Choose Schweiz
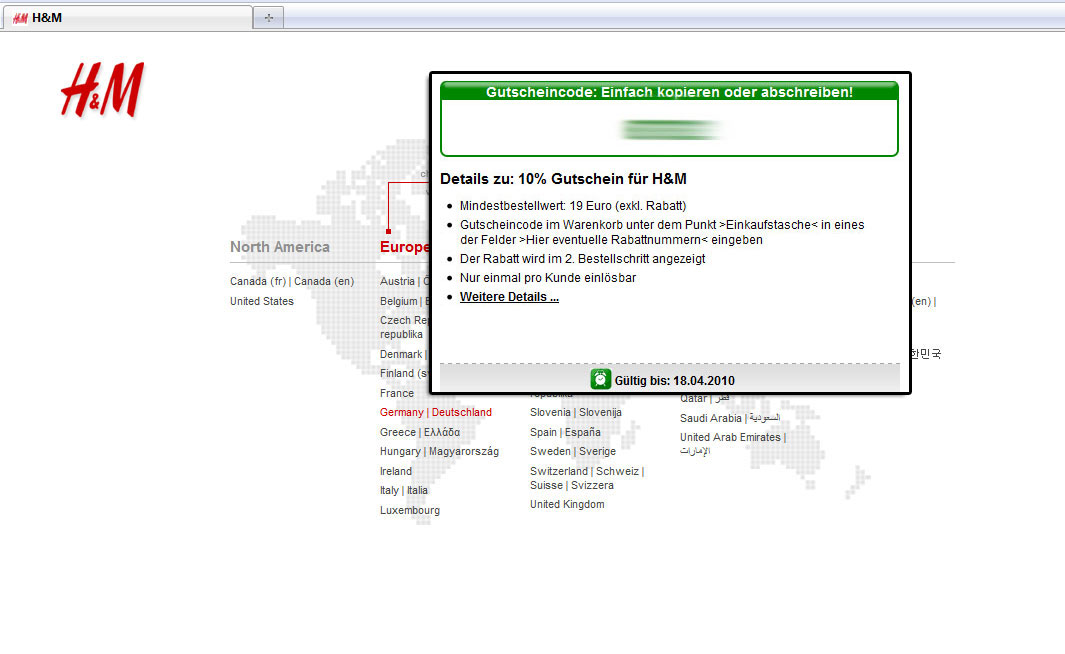Viewport: 1065px width, 654px height. [617, 471]
